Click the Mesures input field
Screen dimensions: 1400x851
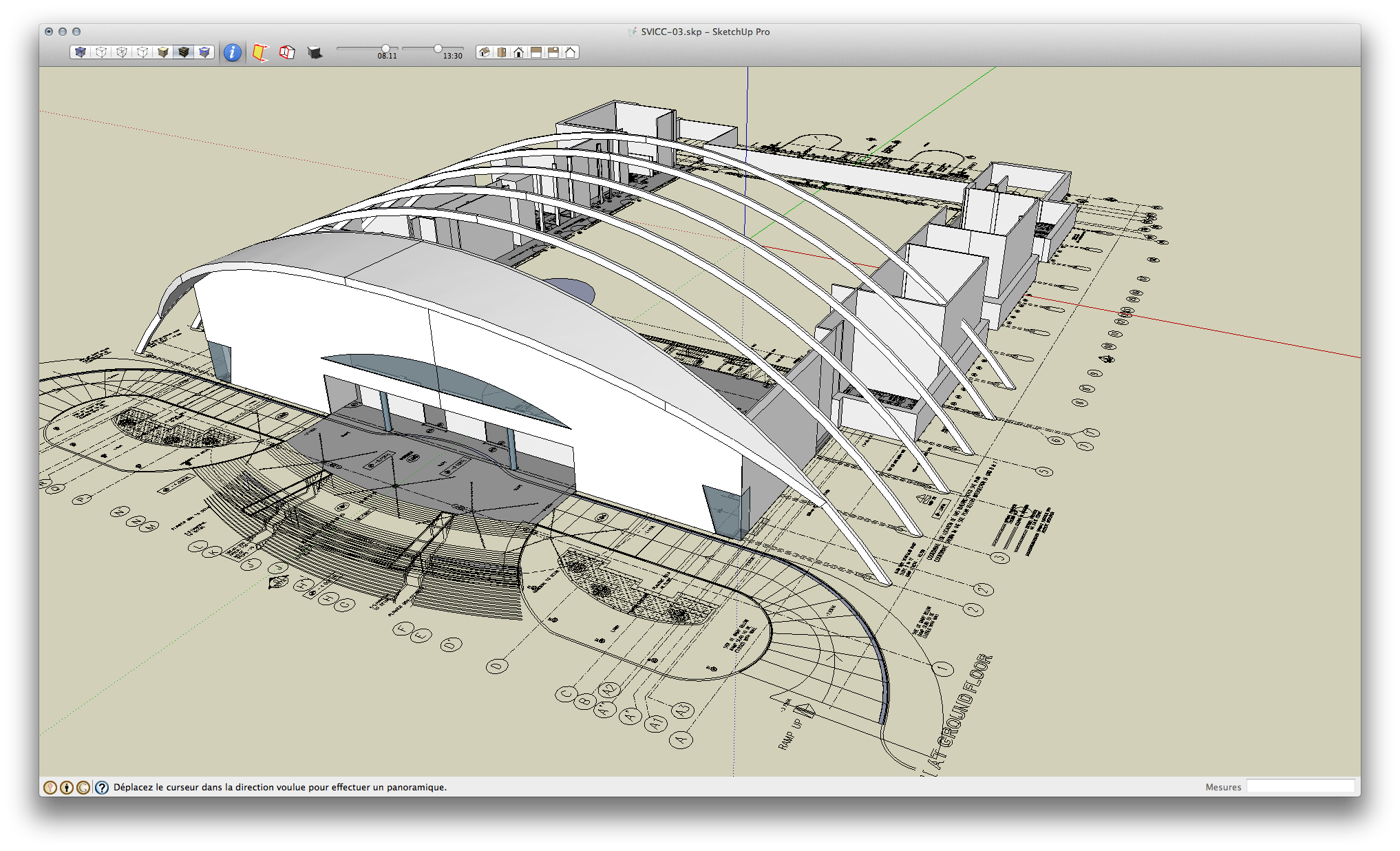point(1300,786)
